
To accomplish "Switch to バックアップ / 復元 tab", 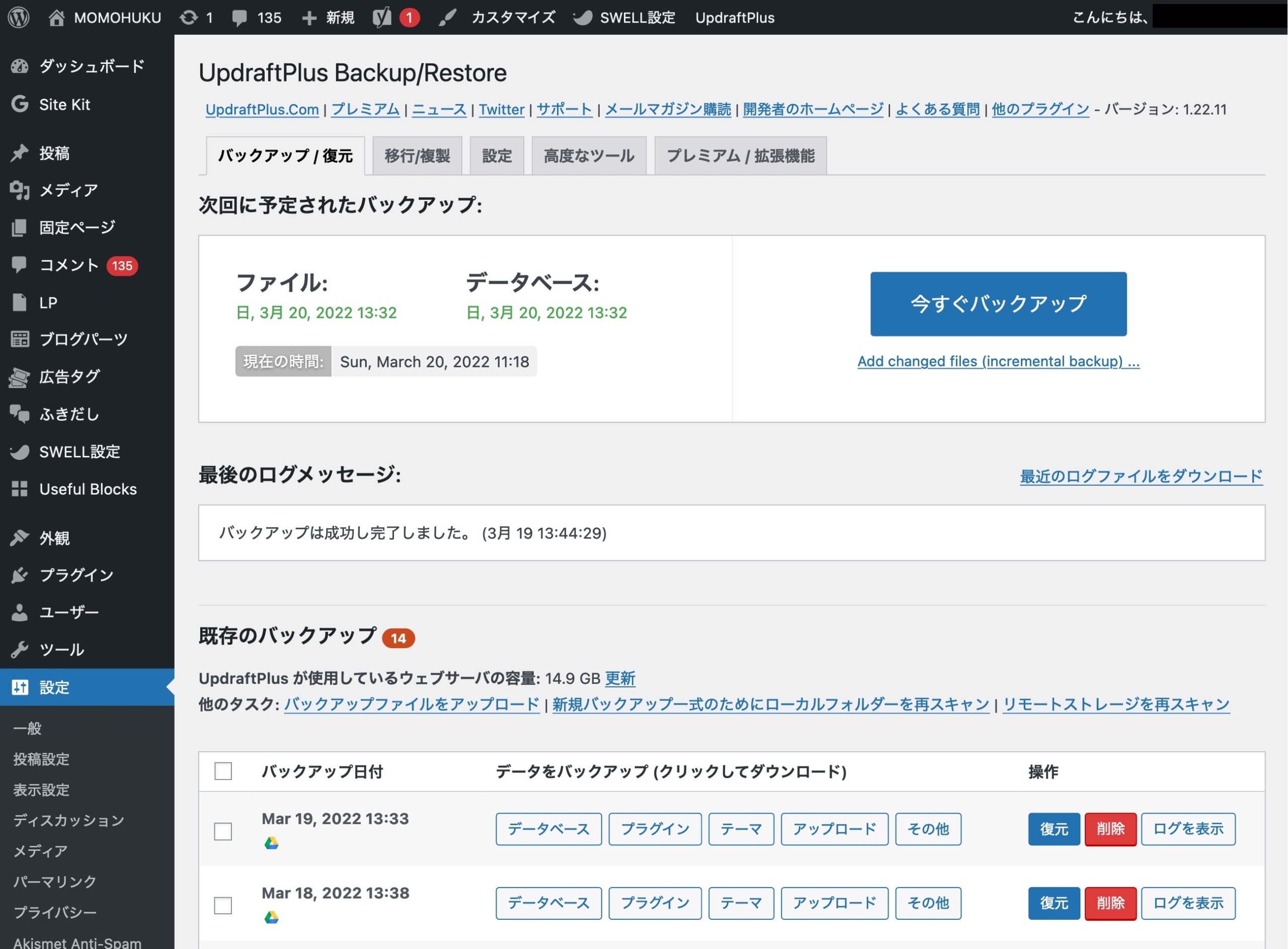I will pyautogui.click(x=285, y=155).
